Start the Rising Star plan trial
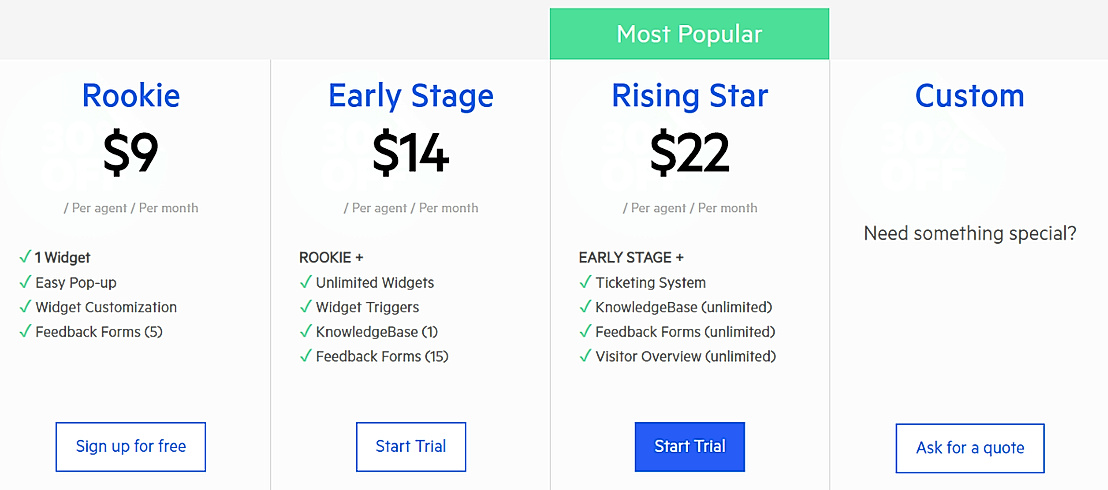Image resolution: width=1108 pixels, height=490 pixels. 690,447
